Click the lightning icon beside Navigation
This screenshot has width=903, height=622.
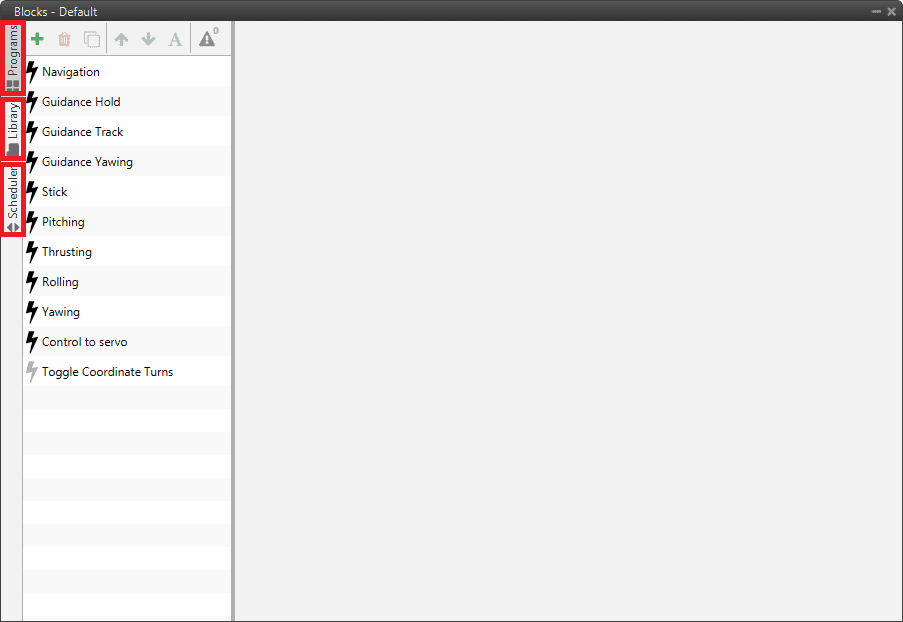[x=32, y=72]
